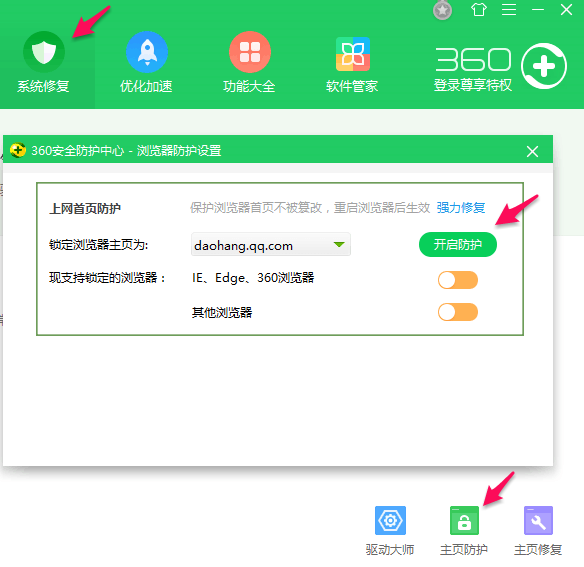Select 软件管家 tab label
584x567 pixels.
(x=352, y=86)
